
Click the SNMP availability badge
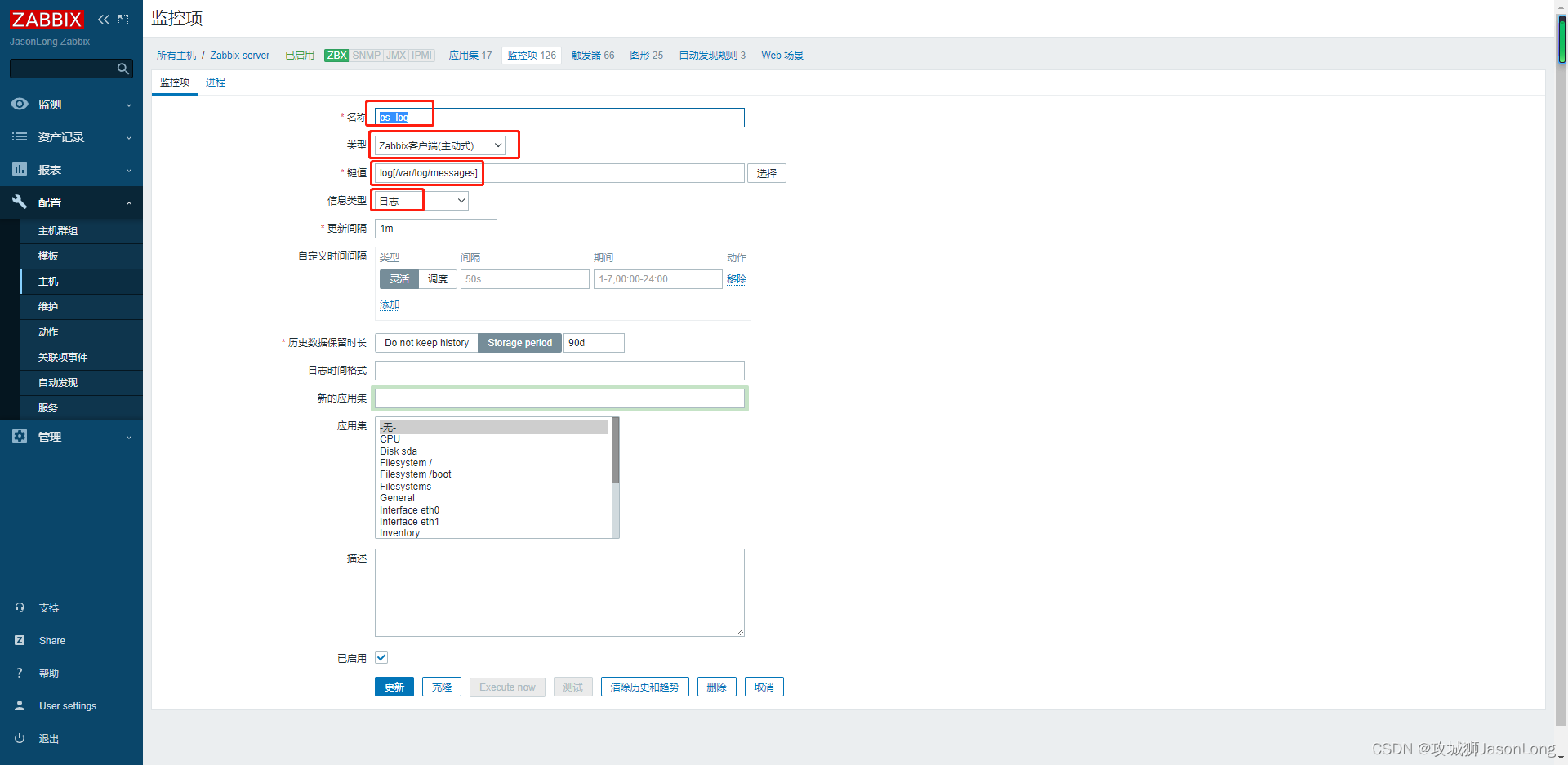[x=367, y=56]
